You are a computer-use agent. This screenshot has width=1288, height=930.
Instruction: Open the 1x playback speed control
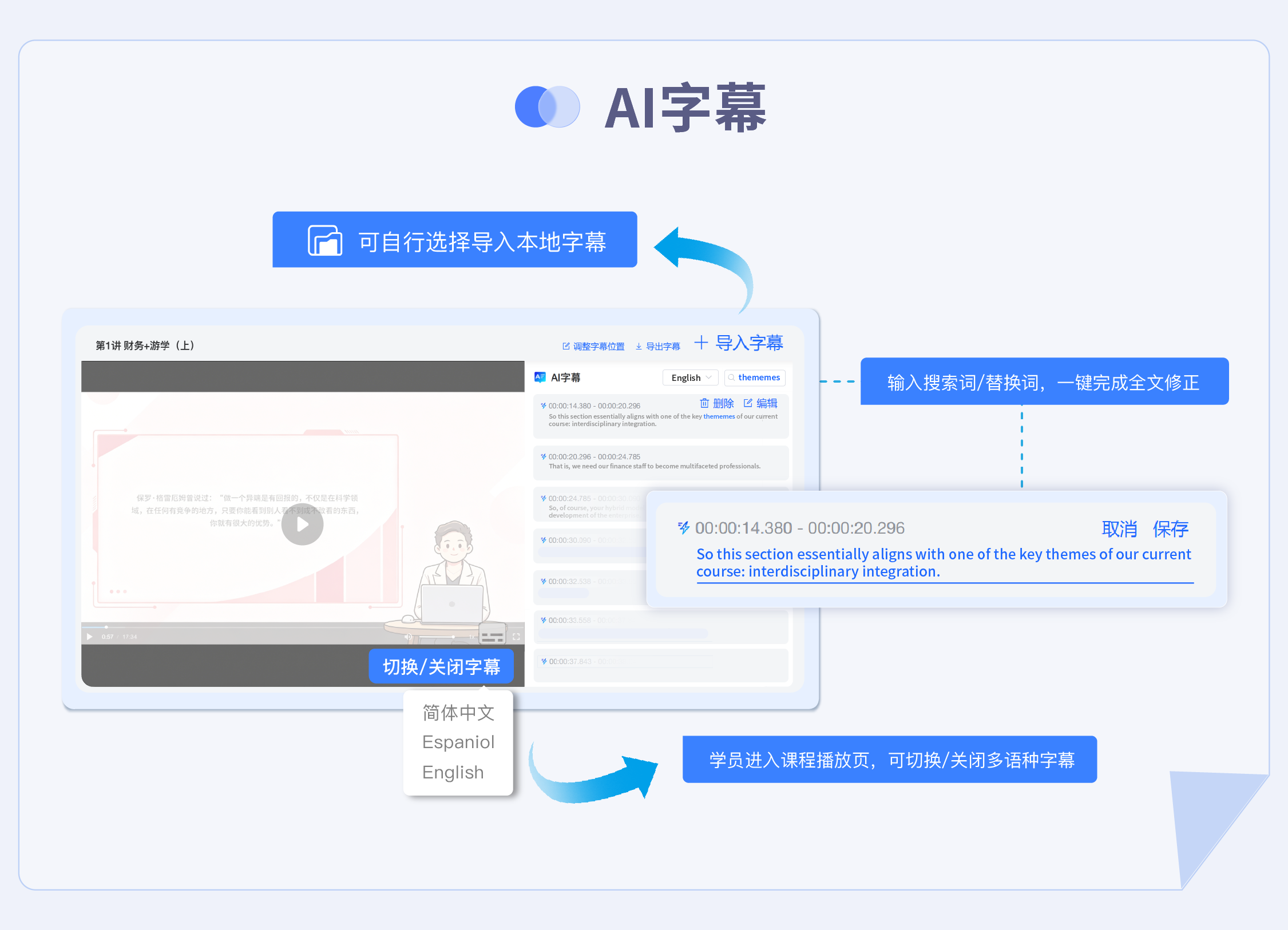(472, 637)
